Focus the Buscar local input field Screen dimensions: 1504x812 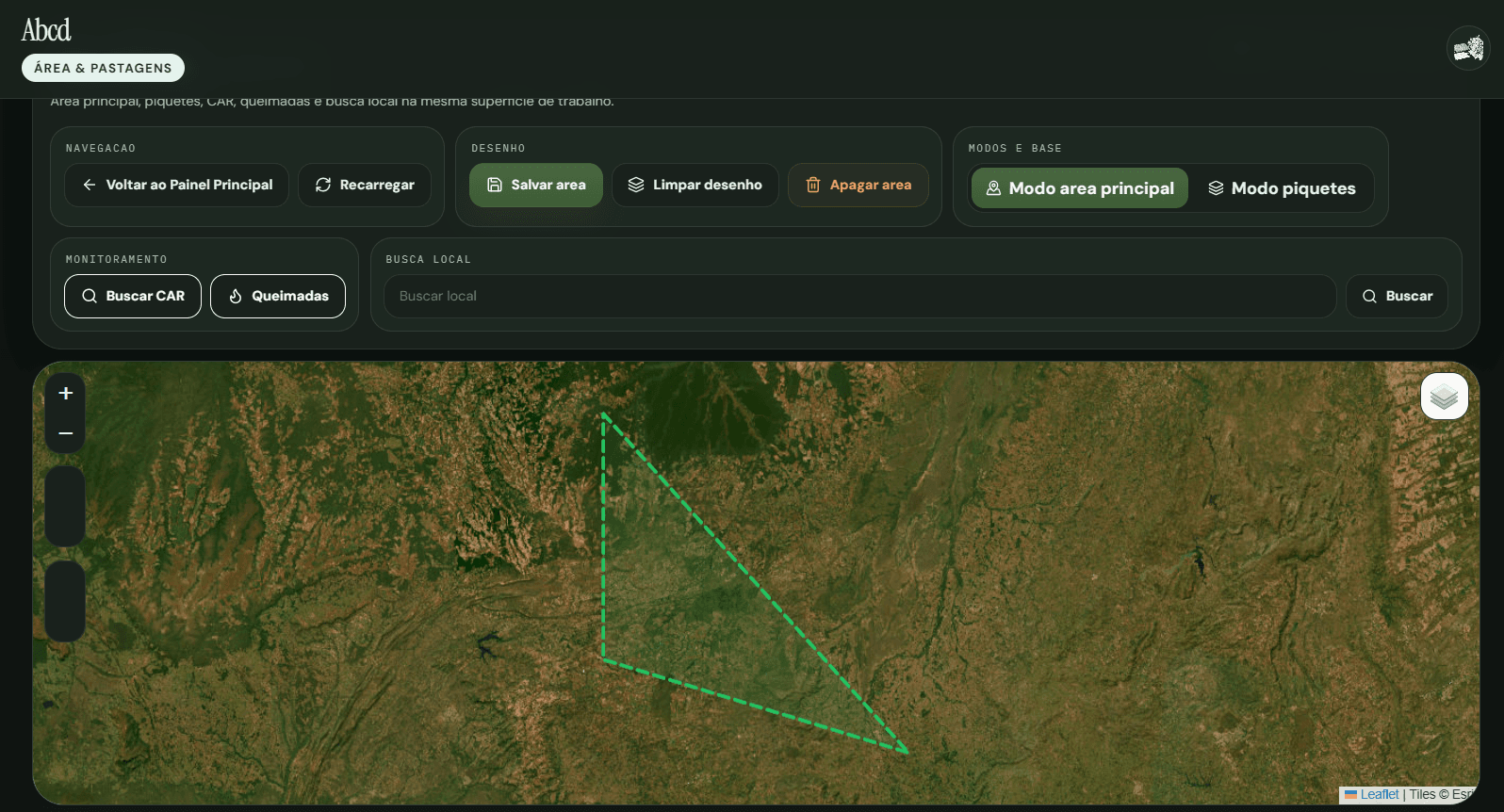(860, 296)
